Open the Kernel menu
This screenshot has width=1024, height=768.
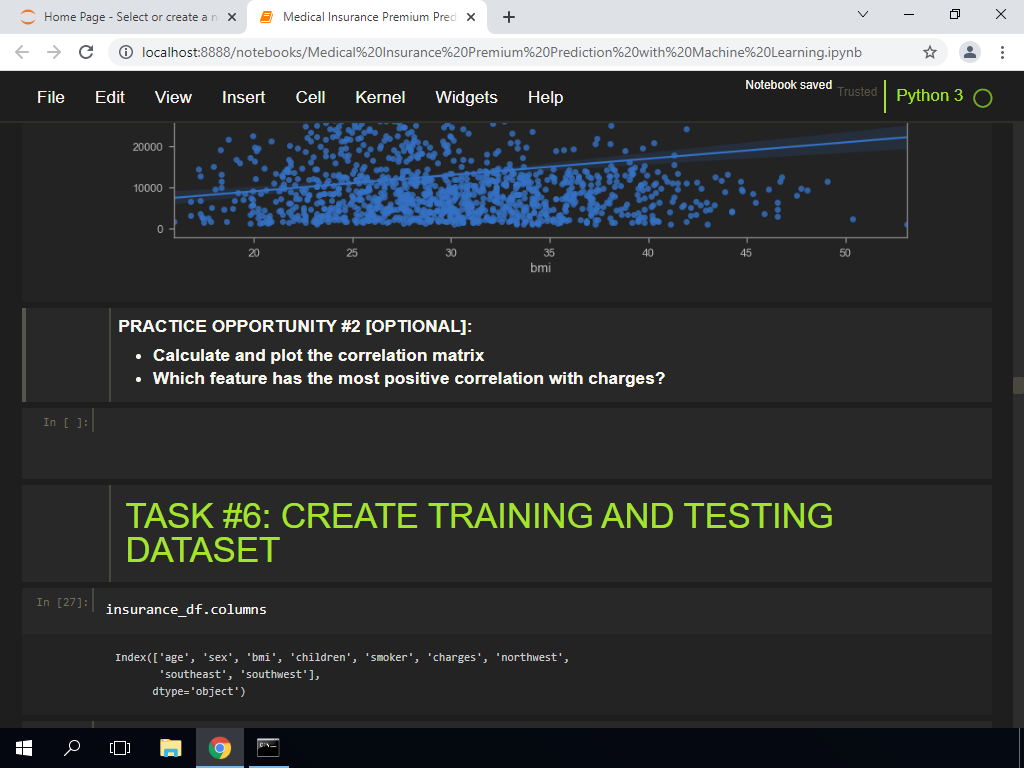pos(380,97)
